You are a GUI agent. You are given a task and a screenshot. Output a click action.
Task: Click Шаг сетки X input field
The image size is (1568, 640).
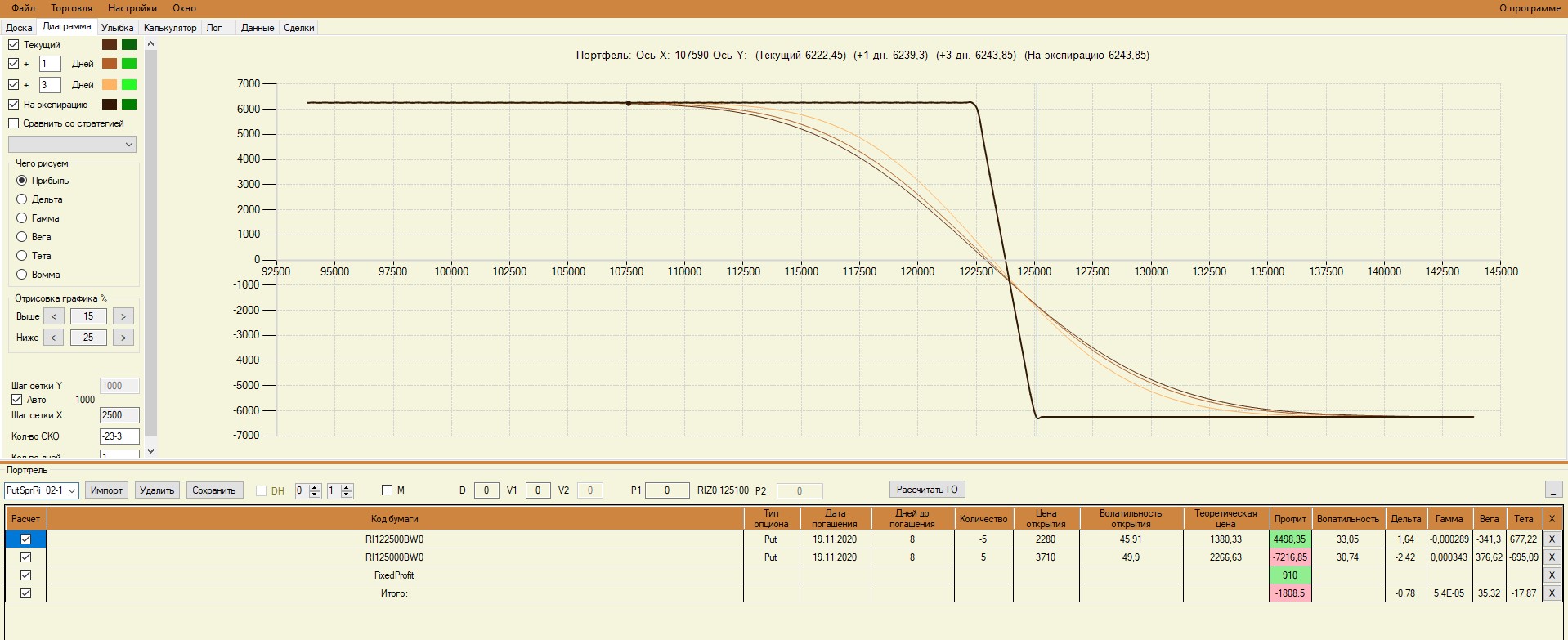[x=119, y=415]
